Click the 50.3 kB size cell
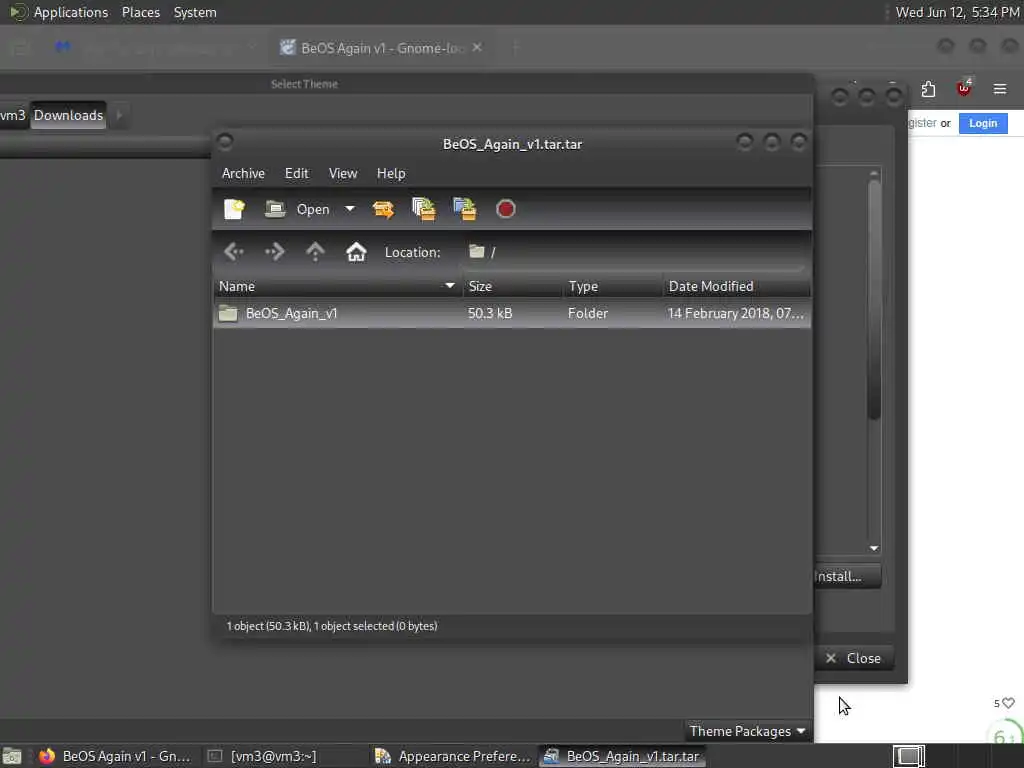1024x768 pixels. click(x=490, y=313)
